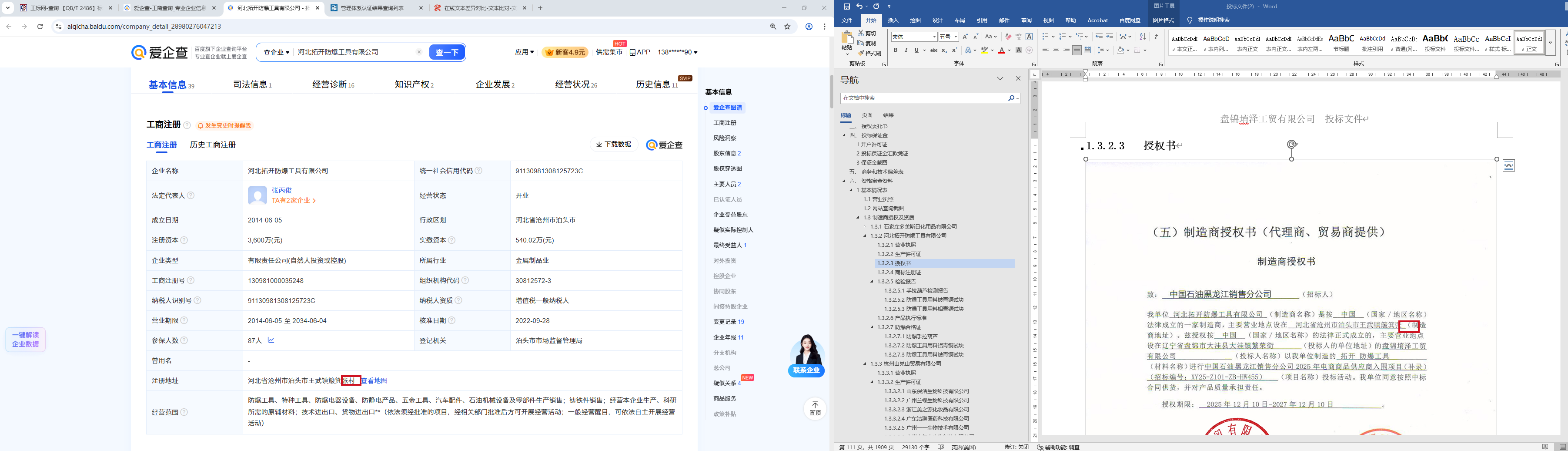
Task: Toggle underline on the selected text
Action: [916, 50]
